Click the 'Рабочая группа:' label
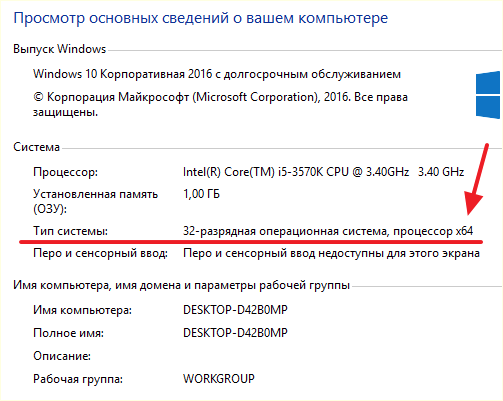This screenshot has height=401, width=503. 78,379
